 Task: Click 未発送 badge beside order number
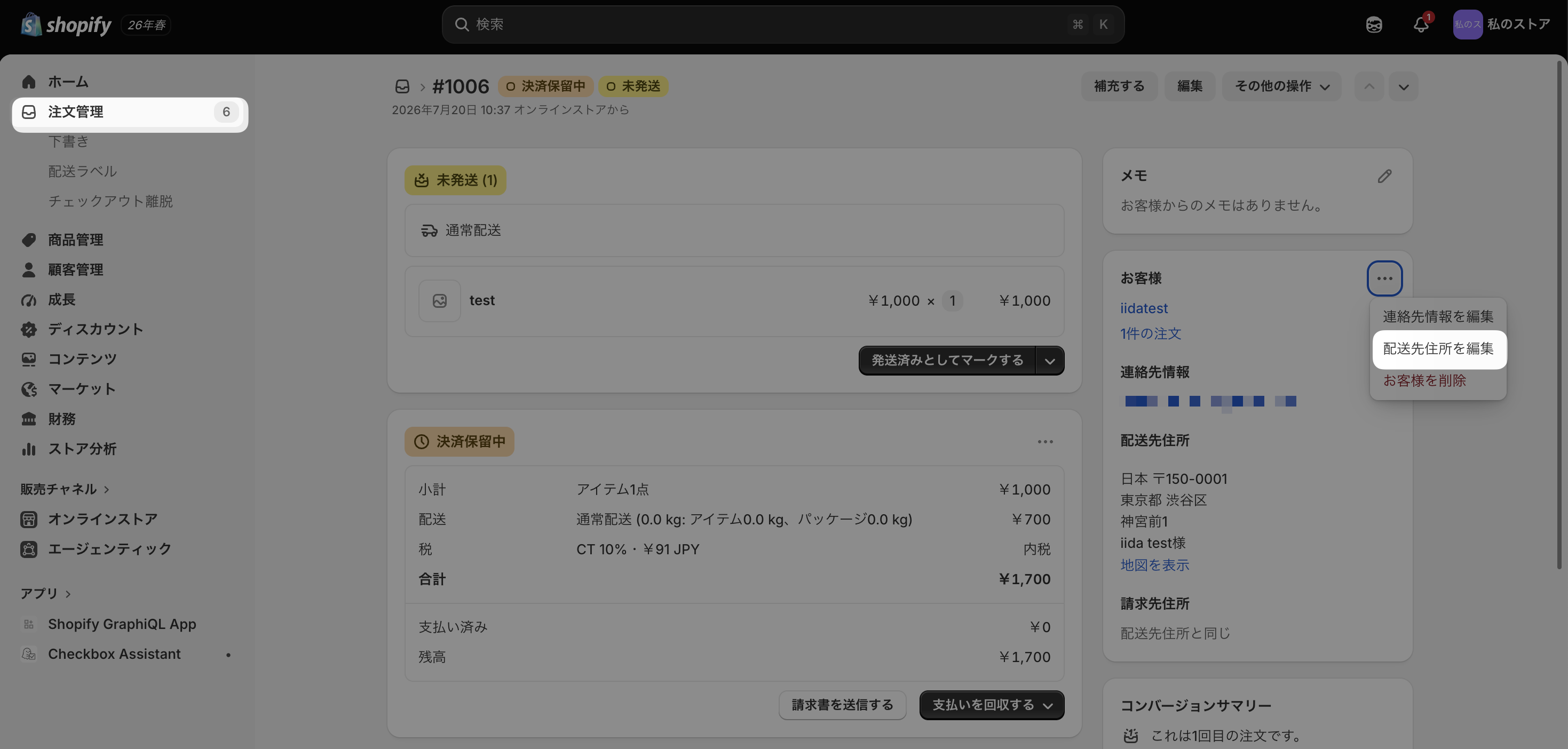click(x=633, y=86)
